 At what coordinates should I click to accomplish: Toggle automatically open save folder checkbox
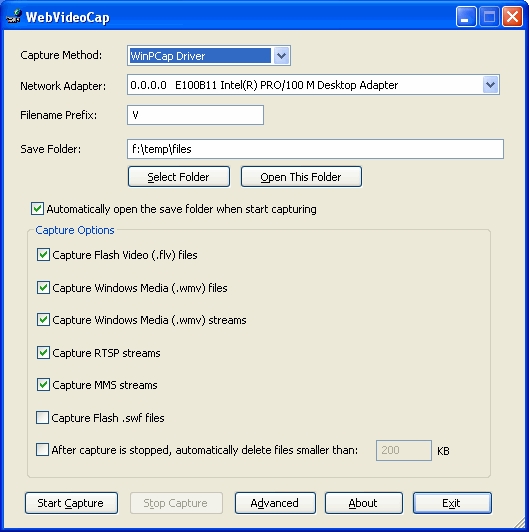tap(37, 209)
